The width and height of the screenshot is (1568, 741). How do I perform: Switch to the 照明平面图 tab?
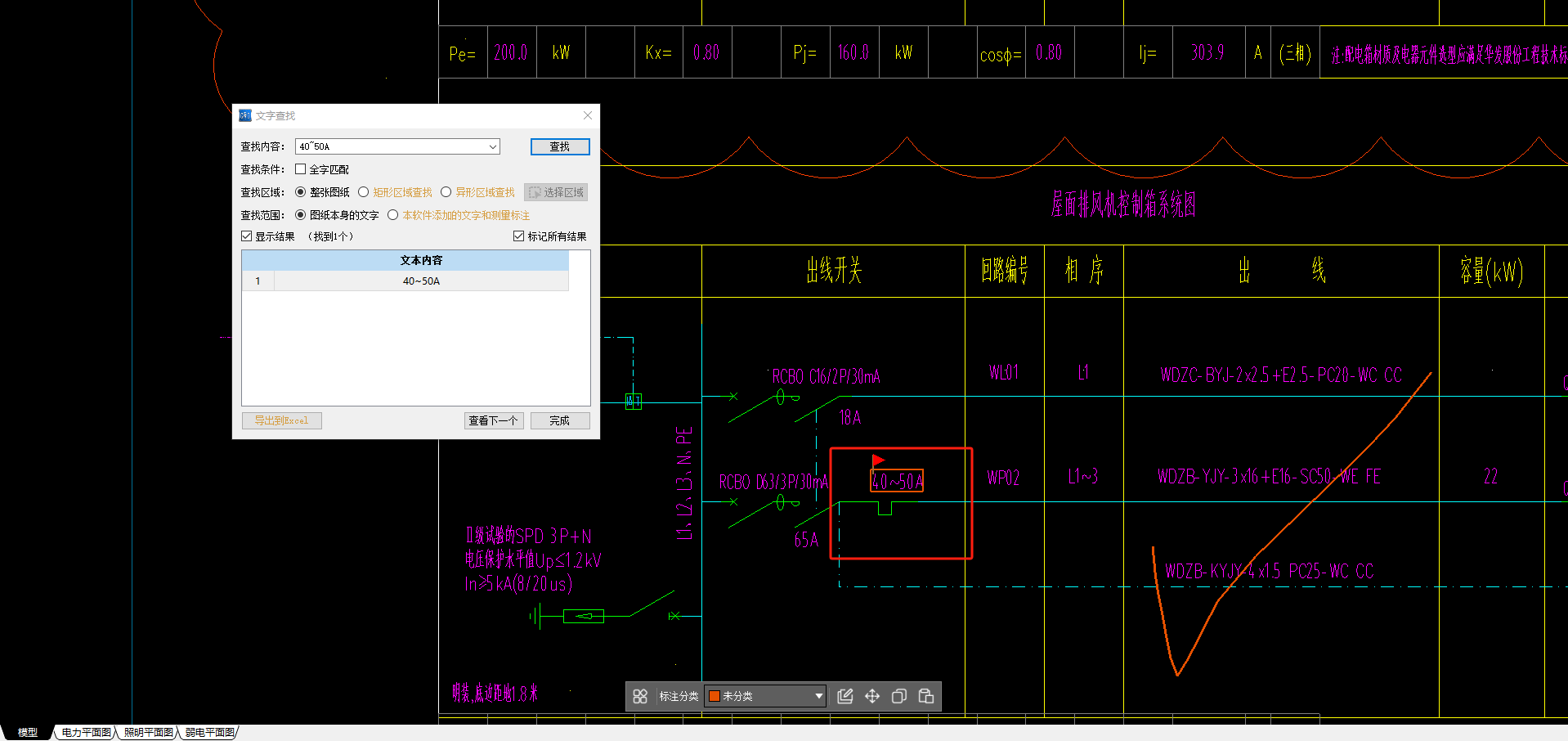click(x=148, y=733)
